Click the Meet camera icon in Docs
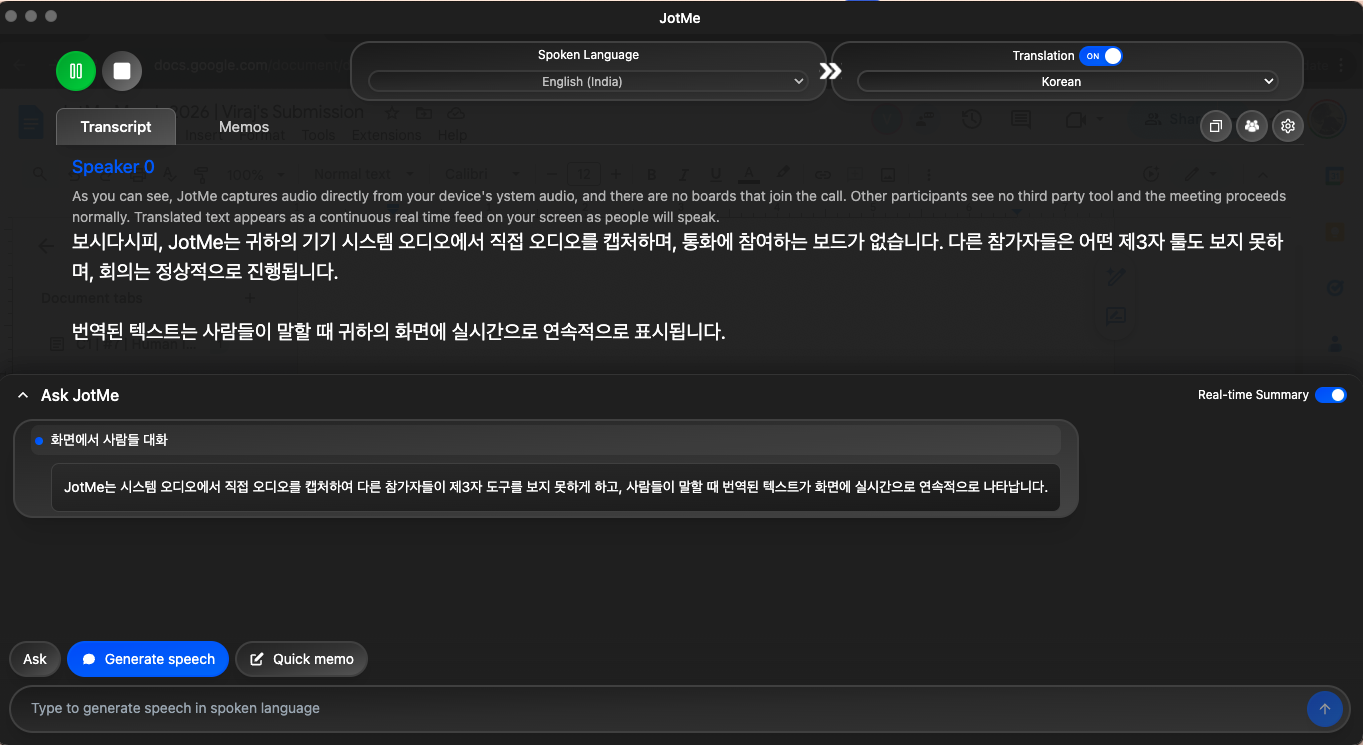This screenshot has height=745, width=1363. coord(1076,120)
